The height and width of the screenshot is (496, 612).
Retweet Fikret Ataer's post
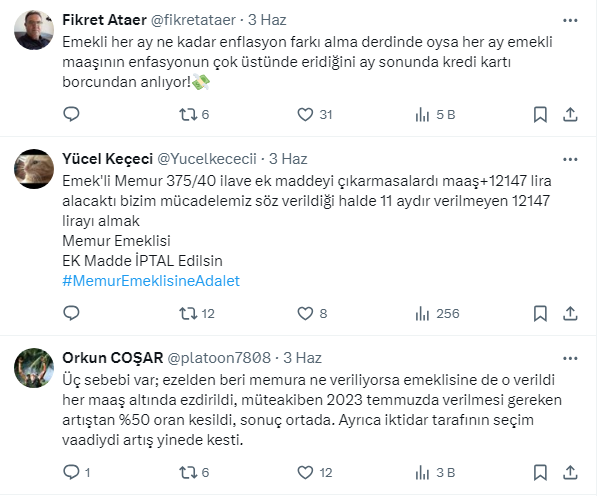187,115
